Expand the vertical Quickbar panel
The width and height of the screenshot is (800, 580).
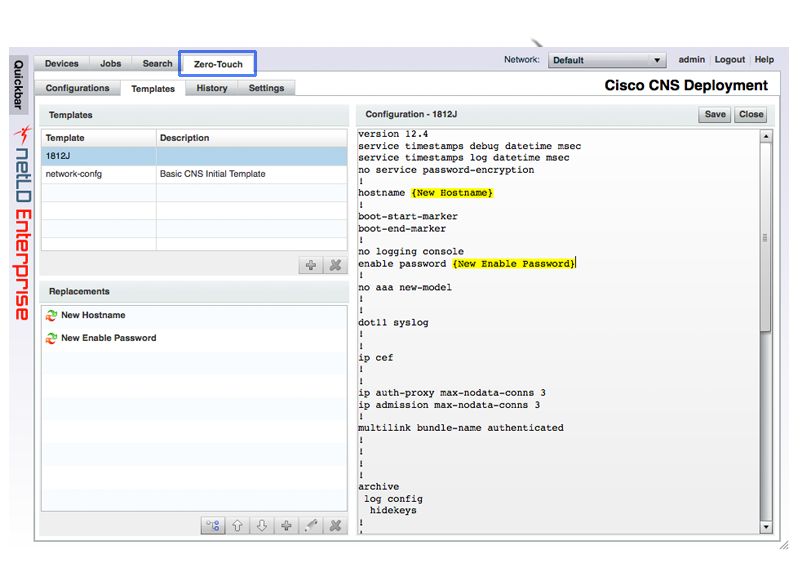18,85
